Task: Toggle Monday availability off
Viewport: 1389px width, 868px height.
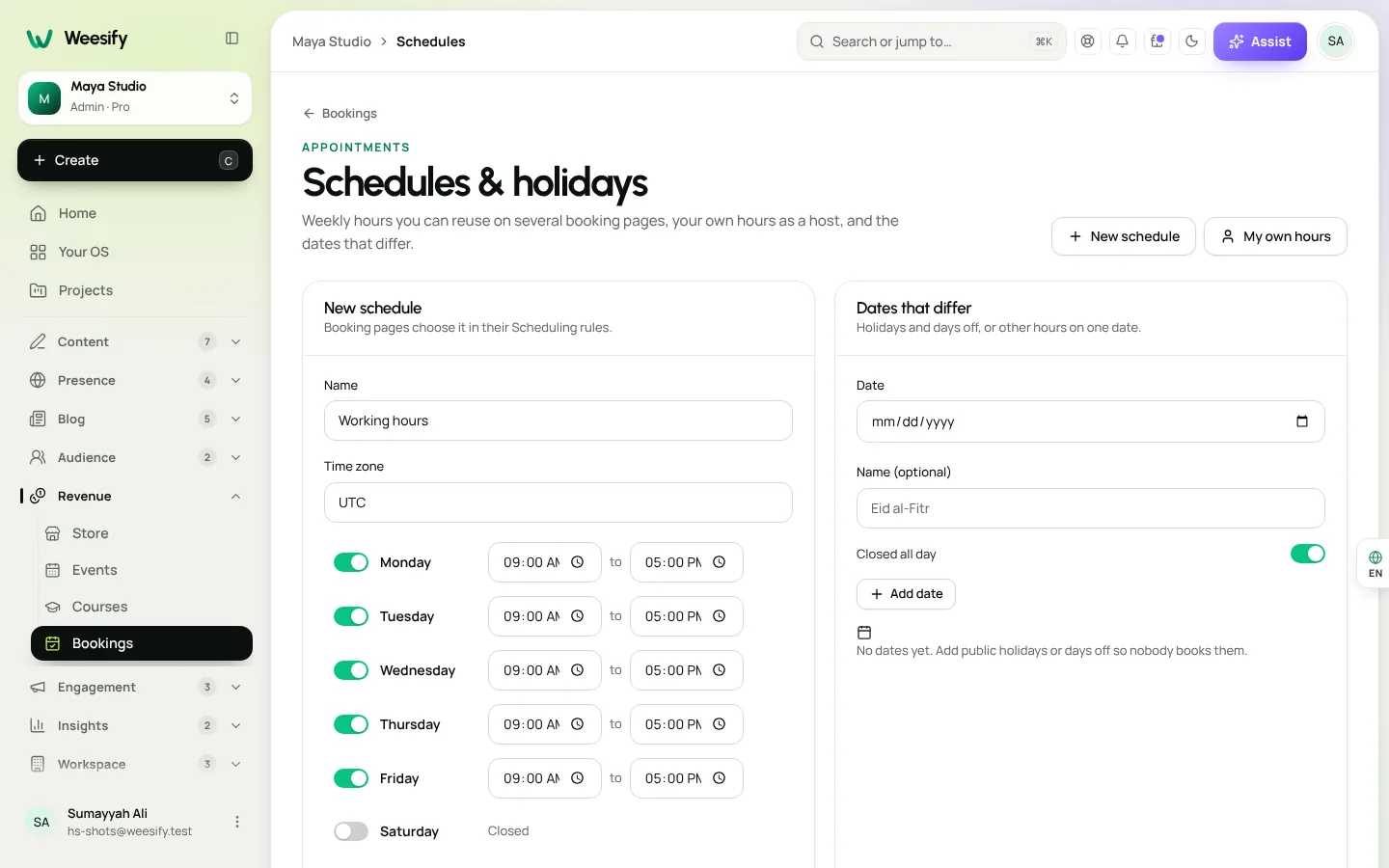Action: point(351,562)
